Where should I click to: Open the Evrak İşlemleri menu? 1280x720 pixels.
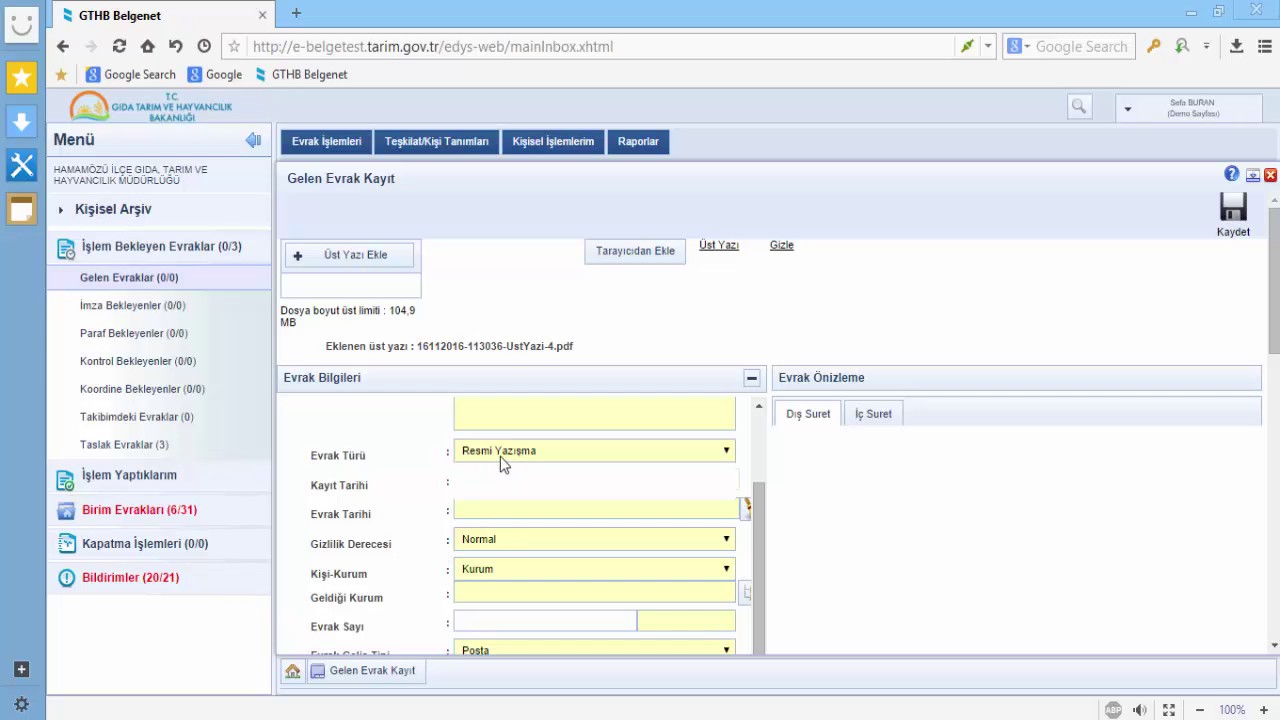coord(326,142)
